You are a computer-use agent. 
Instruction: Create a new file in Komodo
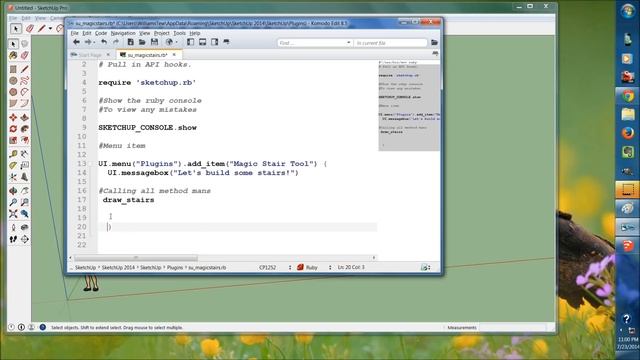130,42
